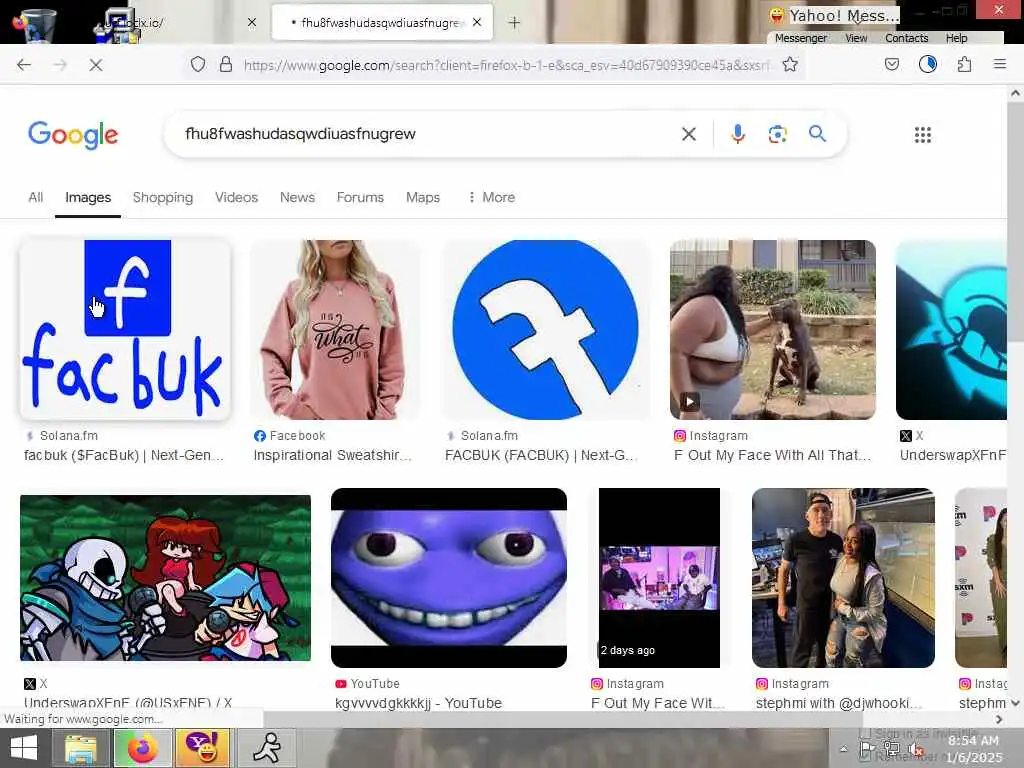Click the Firefox taskbar icon
The image size is (1024, 768).
[142, 748]
